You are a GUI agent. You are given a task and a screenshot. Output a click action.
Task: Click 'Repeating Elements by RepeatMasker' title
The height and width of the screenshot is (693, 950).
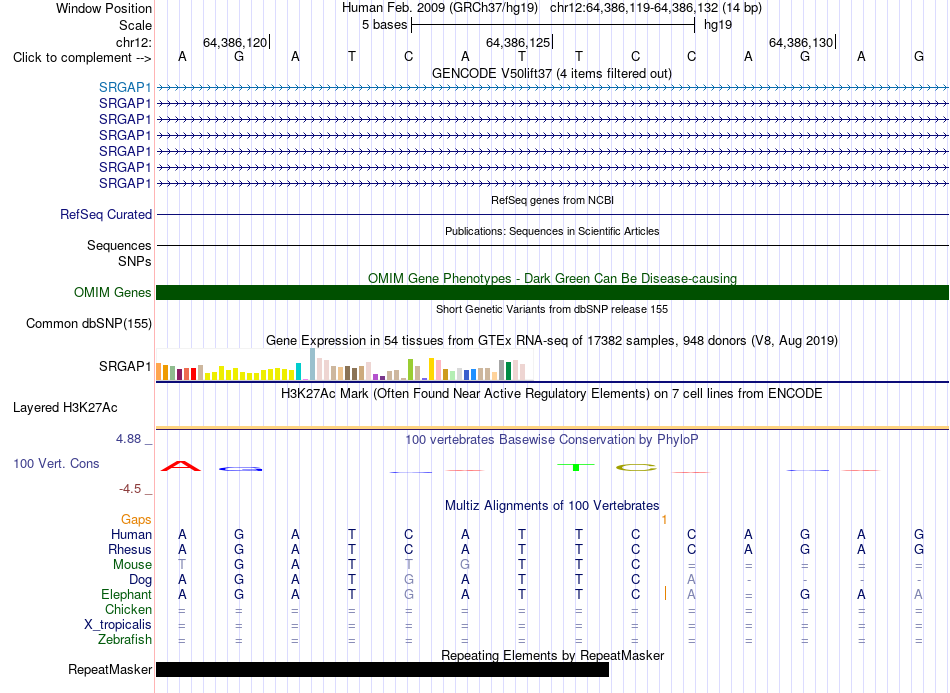click(552, 655)
